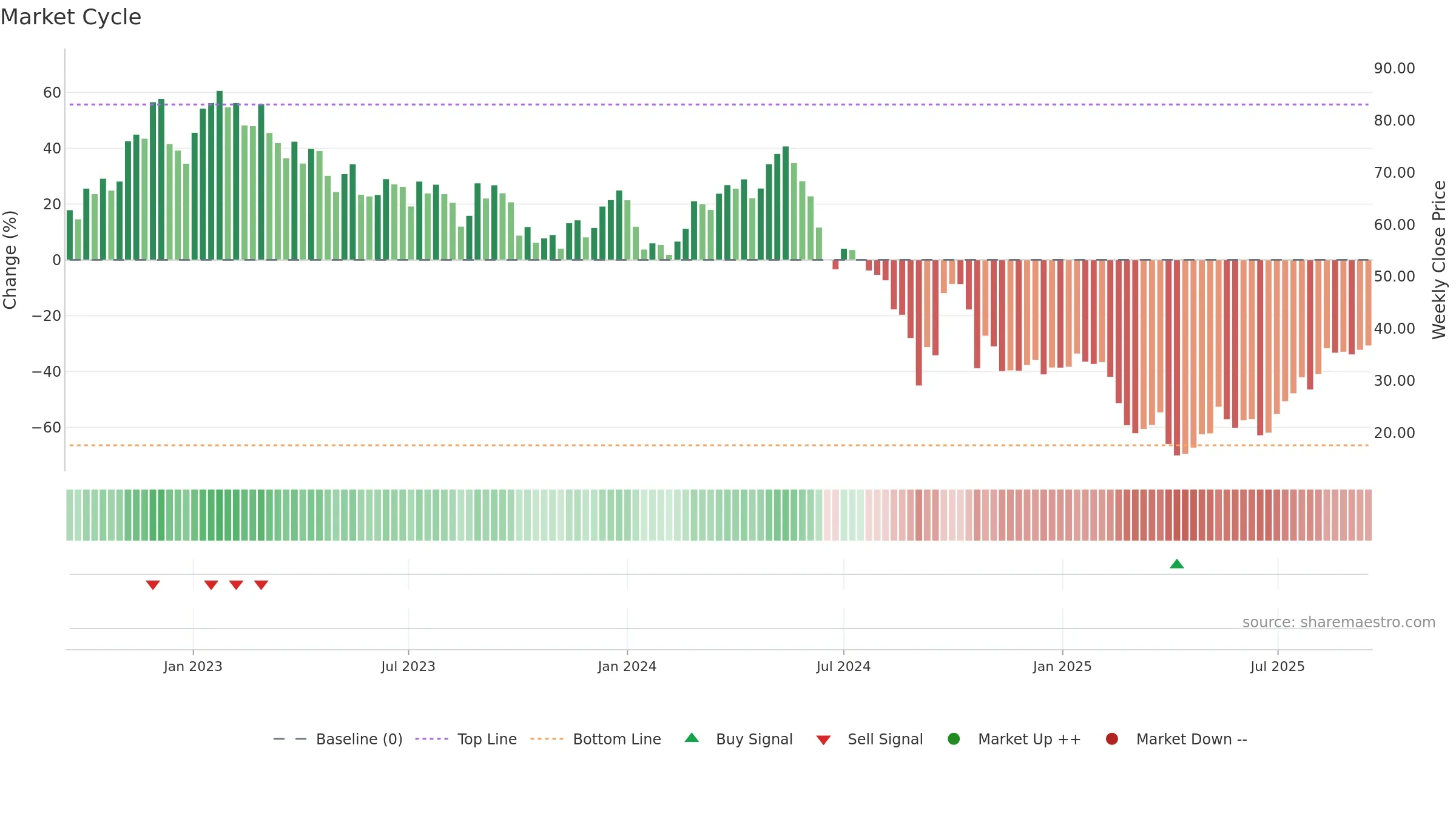Toggle the Baseline (0) legend label
This screenshot has width=1456, height=819.
(359, 740)
